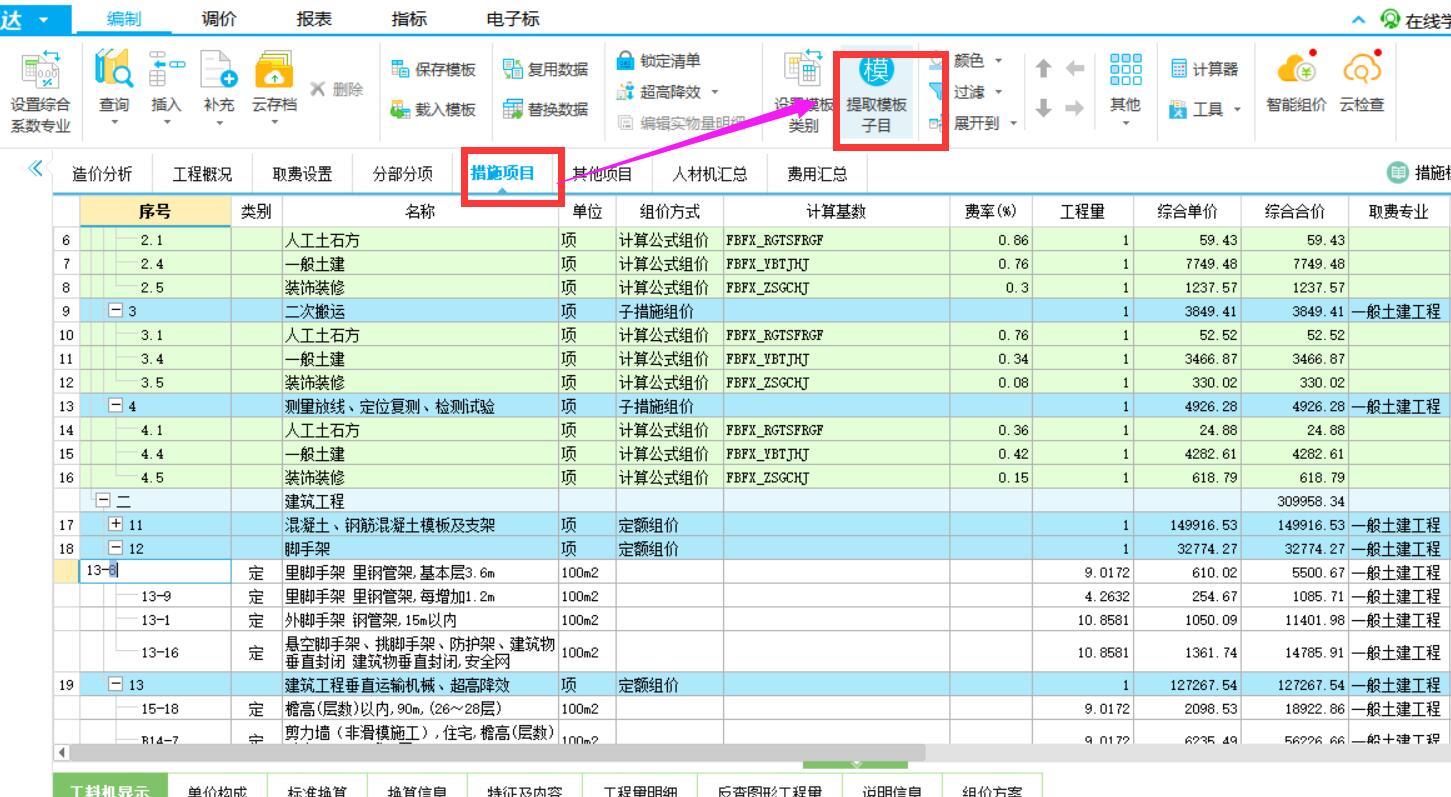Click FBFX_RGTSFRGF in row 2.1

click(775, 240)
